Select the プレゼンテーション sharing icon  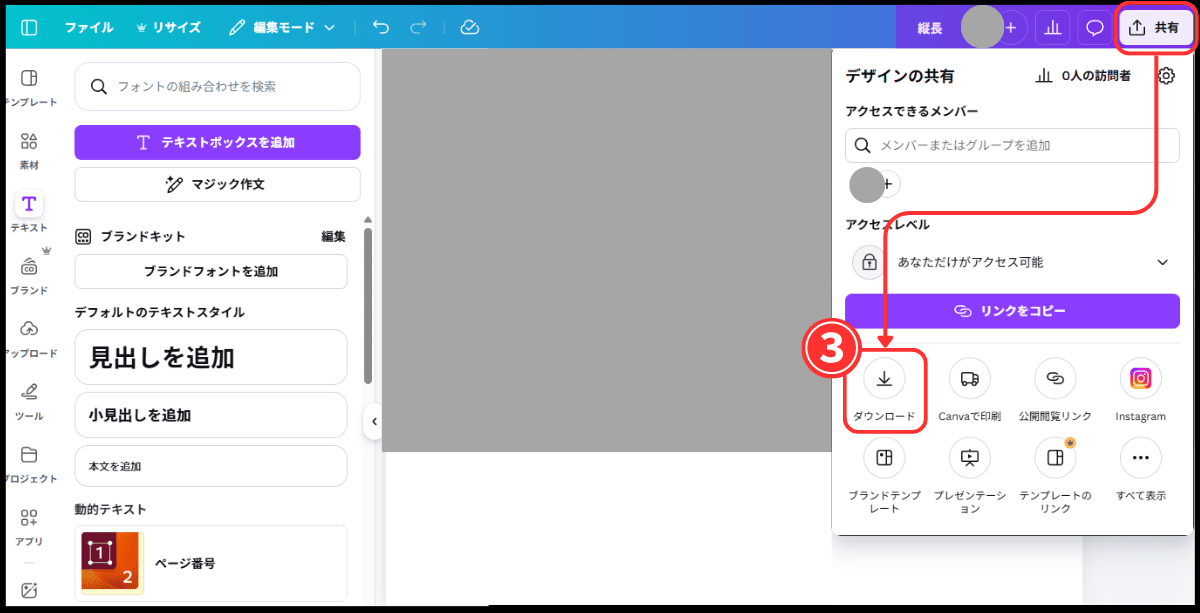(x=968, y=458)
